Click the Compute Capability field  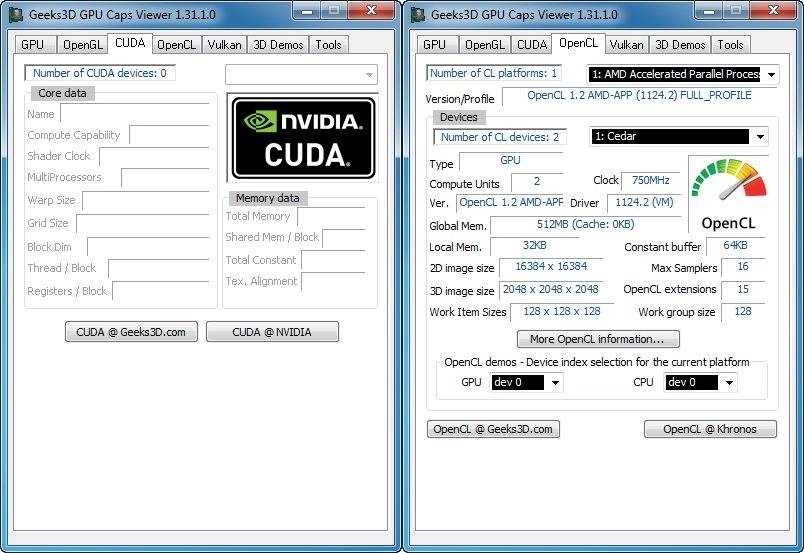coord(169,135)
